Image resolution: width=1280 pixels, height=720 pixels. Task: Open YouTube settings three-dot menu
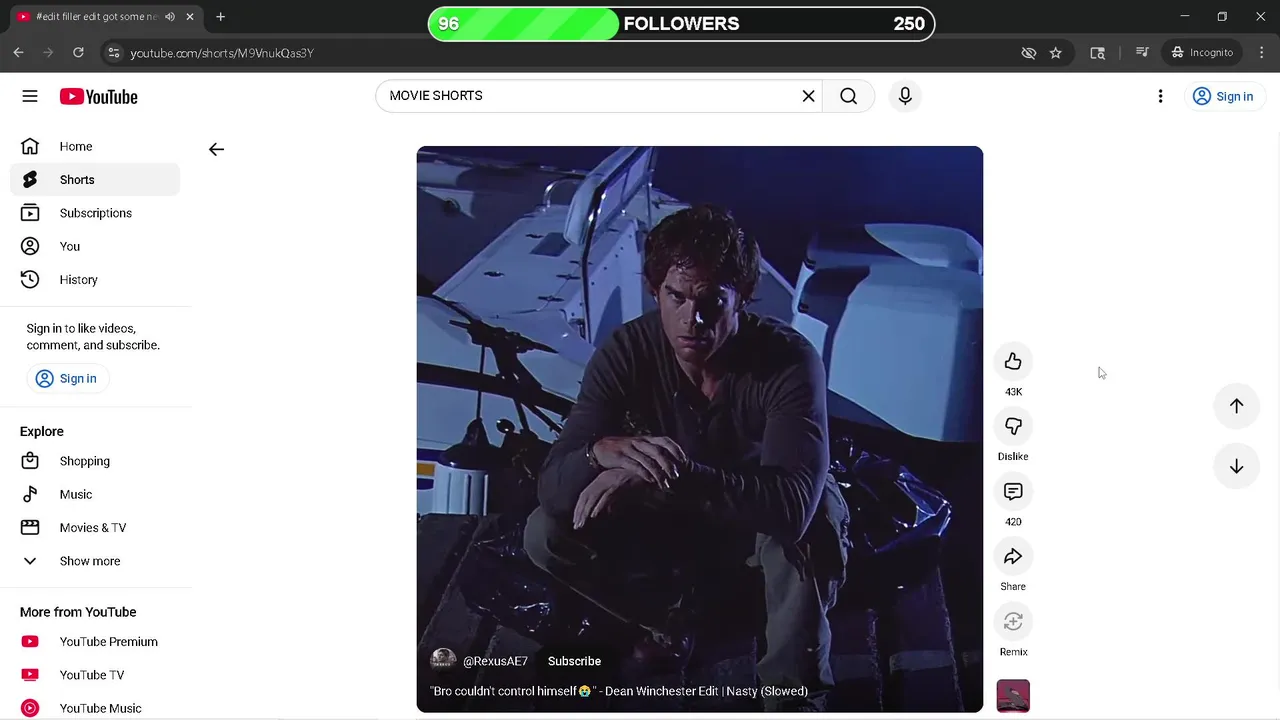[1160, 96]
